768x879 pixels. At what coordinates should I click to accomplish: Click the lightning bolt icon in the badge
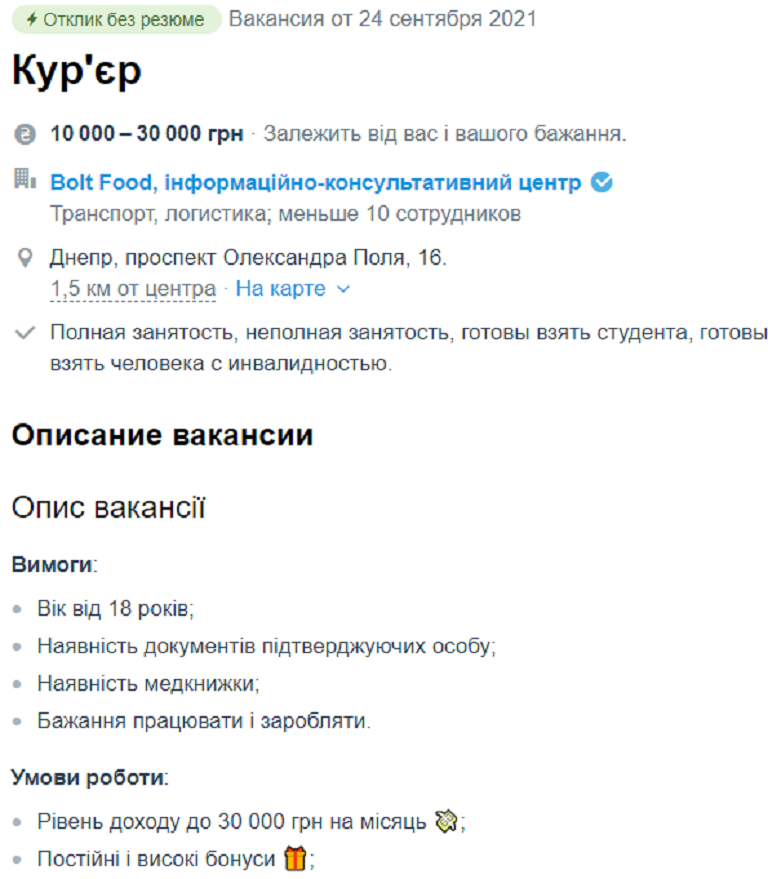click(31, 19)
